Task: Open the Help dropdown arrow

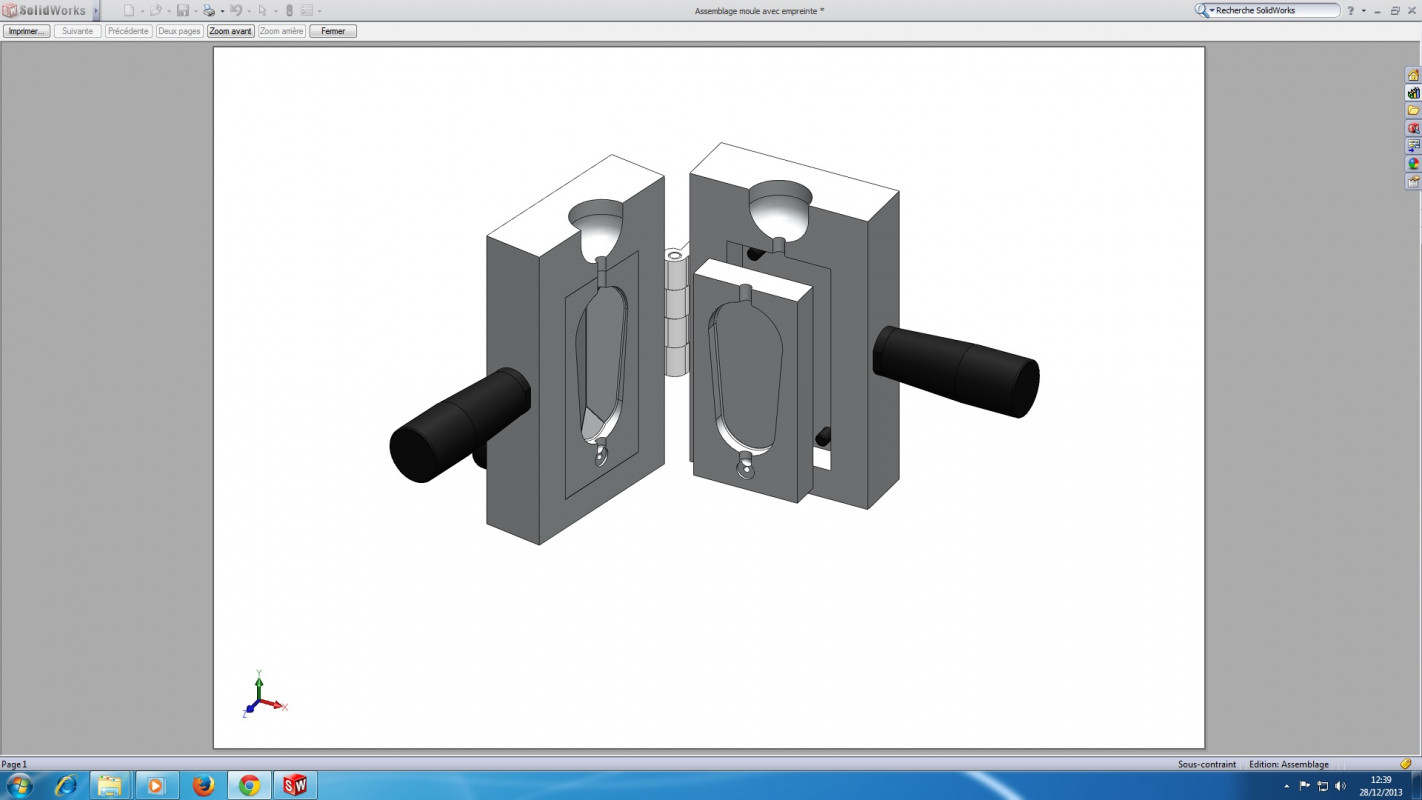Action: click(1364, 11)
